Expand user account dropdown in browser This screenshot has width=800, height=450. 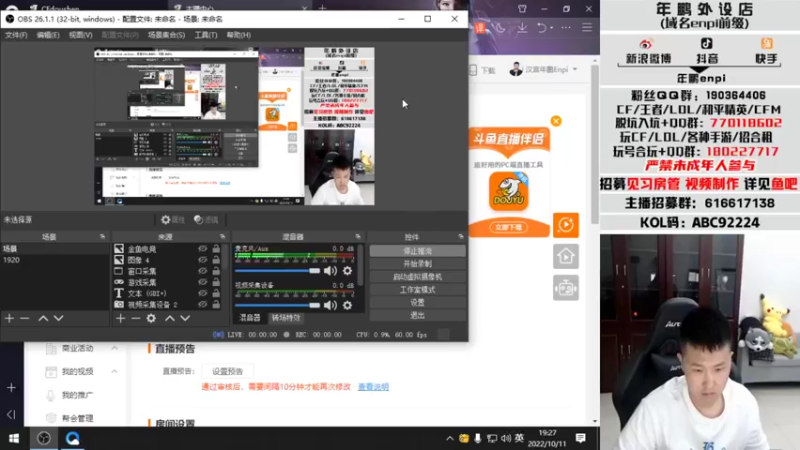575,69
